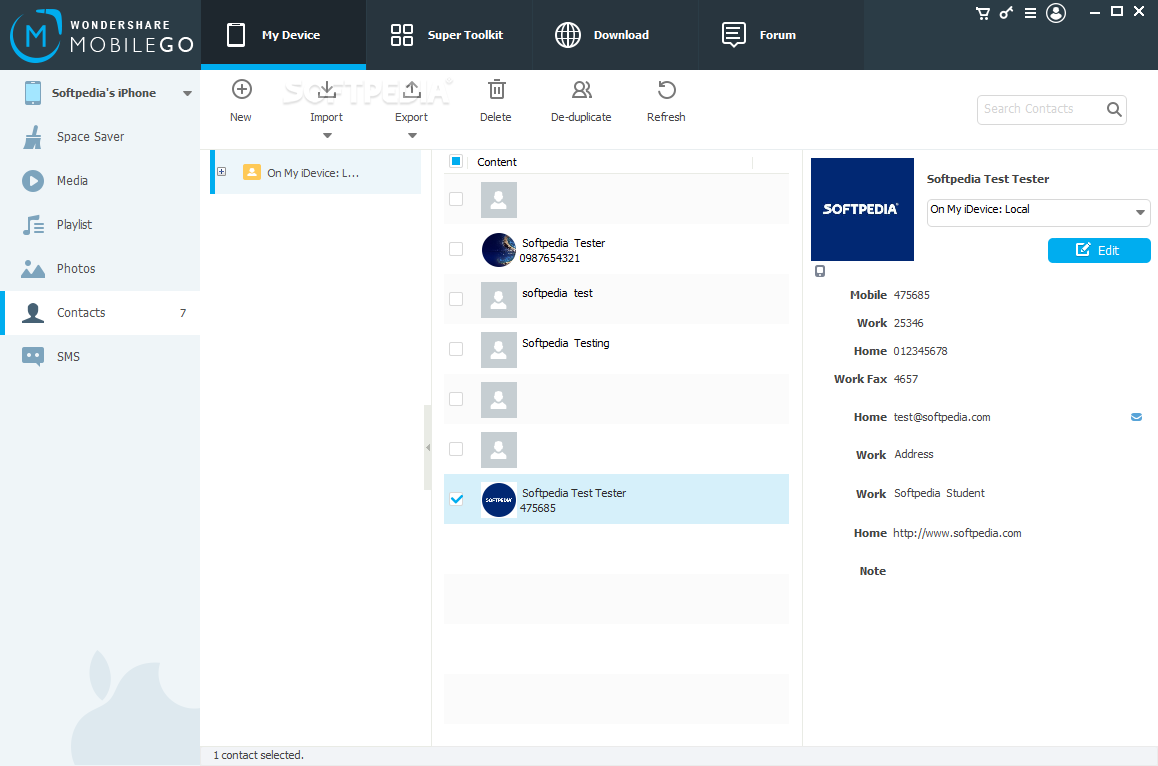1158x766 pixels.
Task: Toggle the select-all Content checkbox
Action: [456, 161]
